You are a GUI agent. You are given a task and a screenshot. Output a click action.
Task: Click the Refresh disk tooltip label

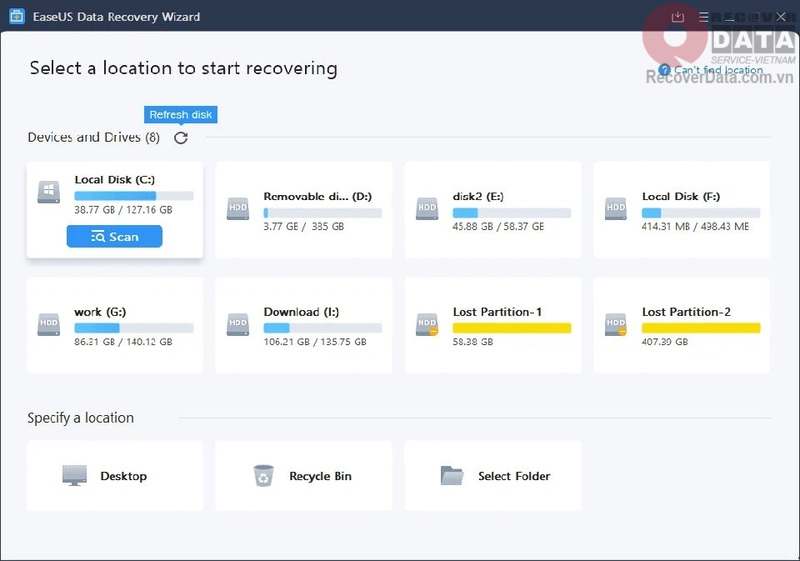pos(181,115)
